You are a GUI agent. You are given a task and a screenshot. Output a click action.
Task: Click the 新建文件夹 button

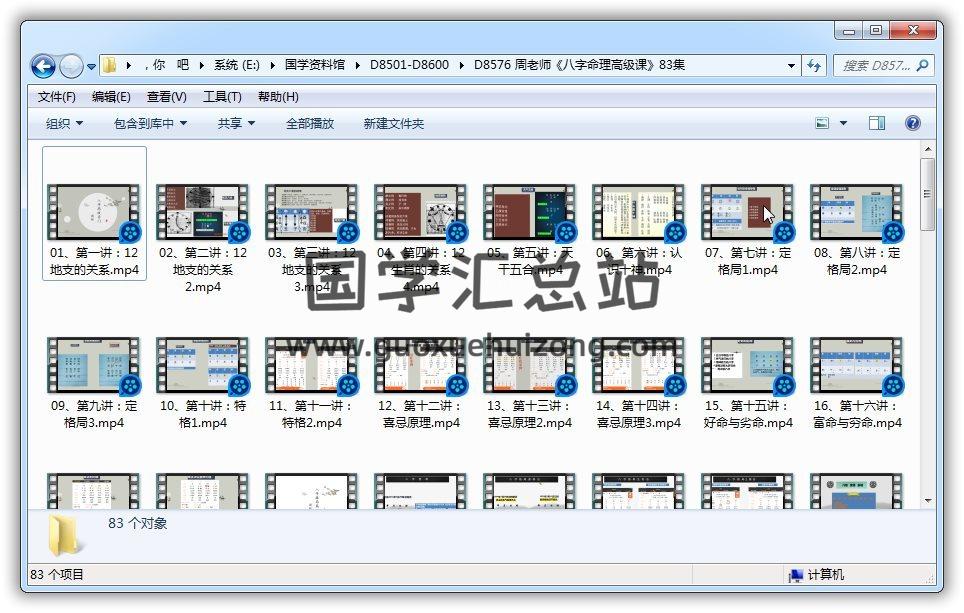tap(393, 123)
